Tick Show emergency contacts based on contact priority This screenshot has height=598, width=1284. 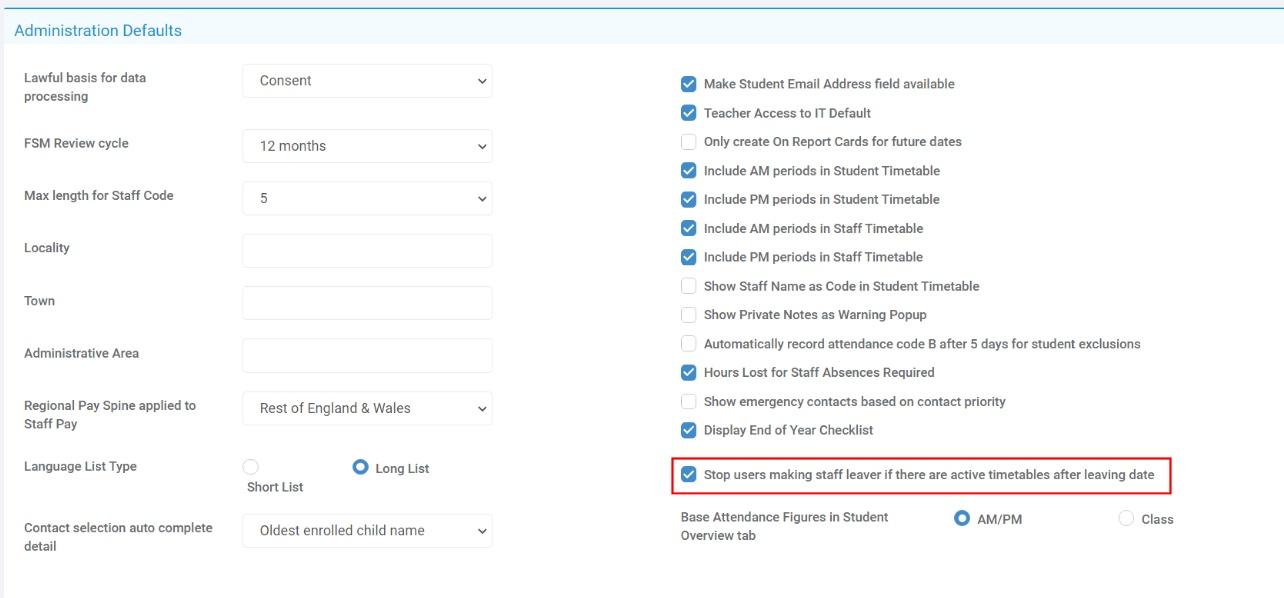688,401
